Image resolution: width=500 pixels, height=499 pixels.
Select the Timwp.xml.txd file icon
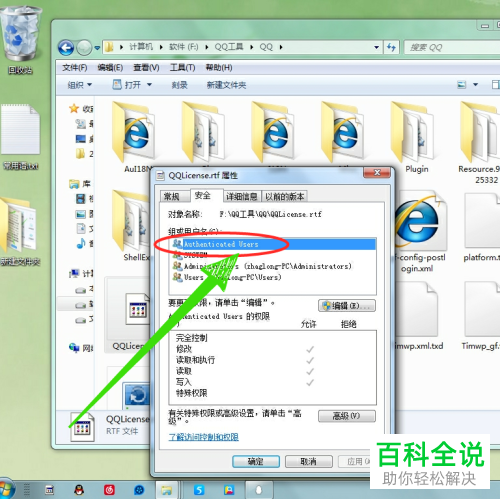(x=418, y=315)
